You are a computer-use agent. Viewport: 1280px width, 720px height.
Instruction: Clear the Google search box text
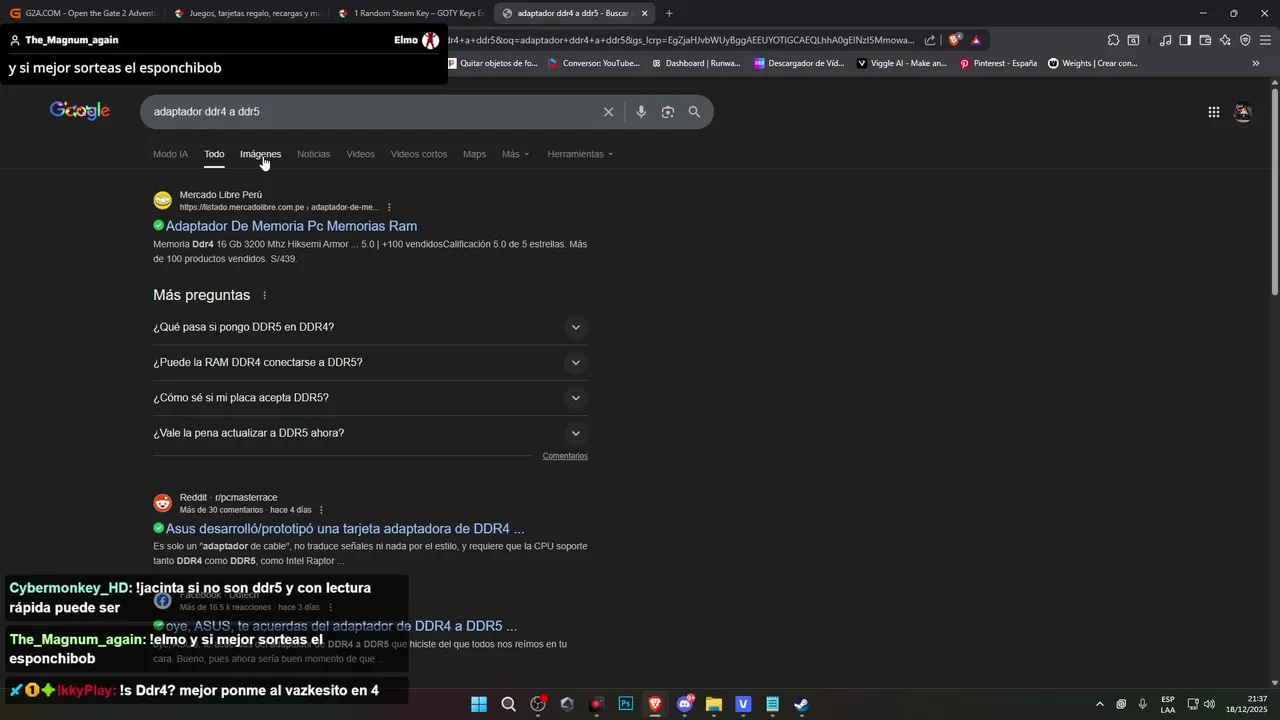608,112
